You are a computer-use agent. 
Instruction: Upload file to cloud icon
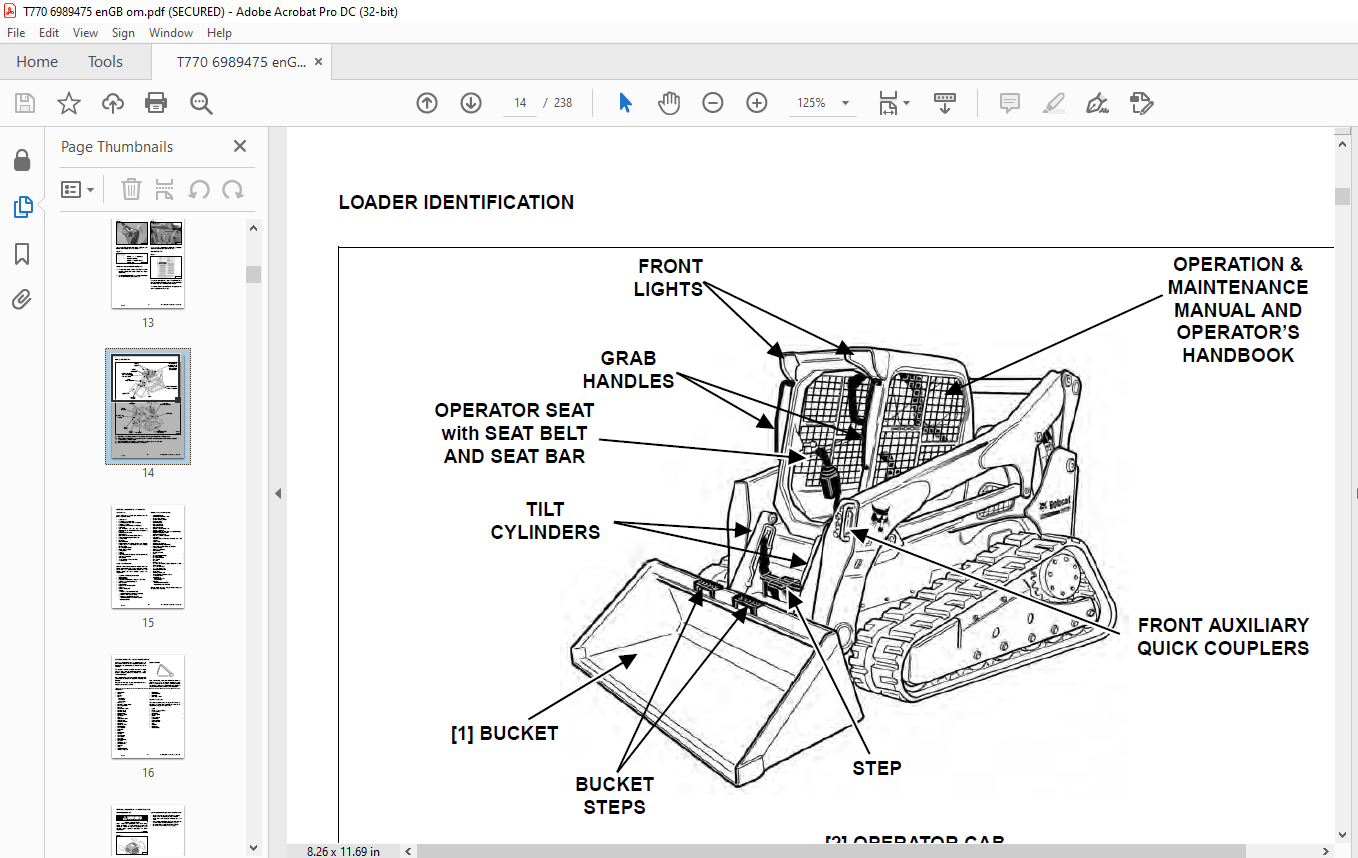tap(112, 103)
